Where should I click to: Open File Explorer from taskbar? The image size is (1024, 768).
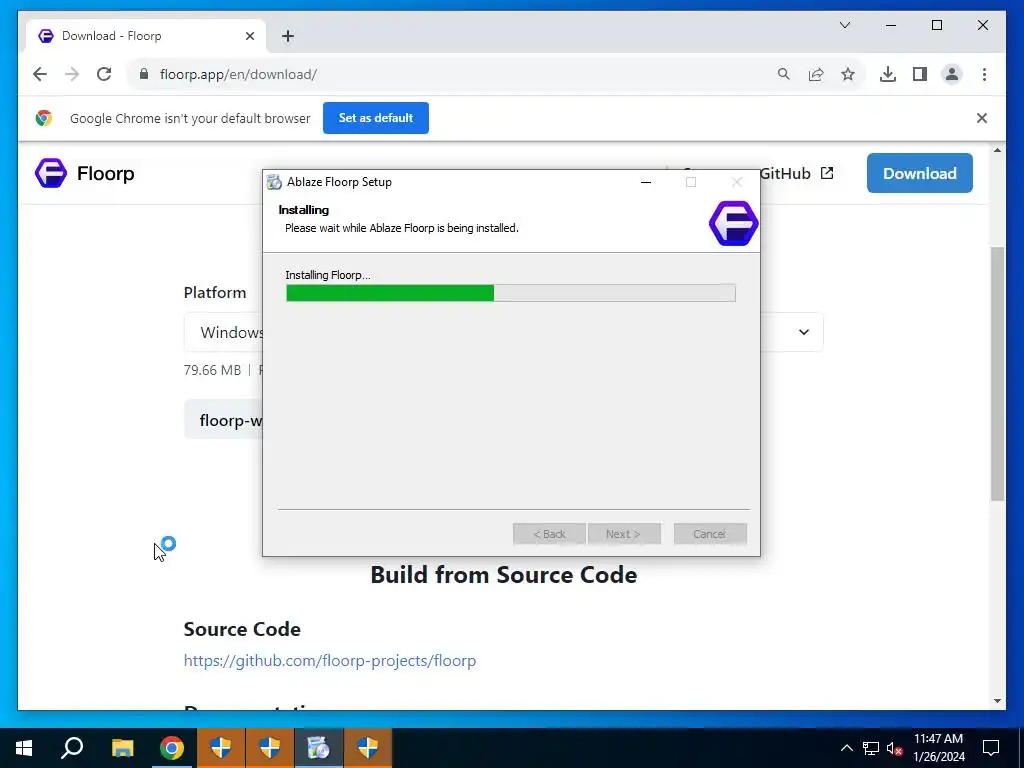(x=122, y=748)
